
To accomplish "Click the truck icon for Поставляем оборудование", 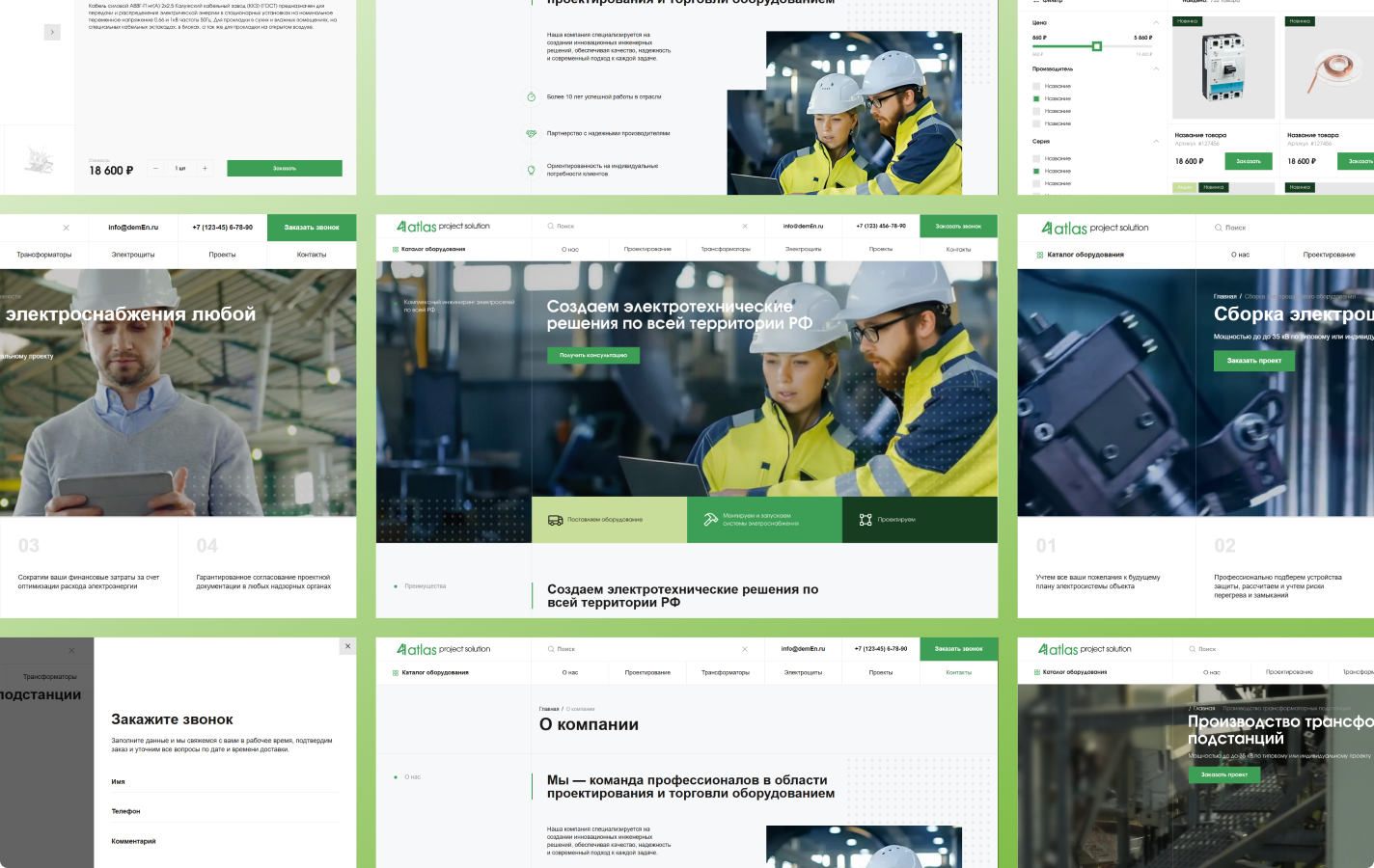I will (555, 520).
